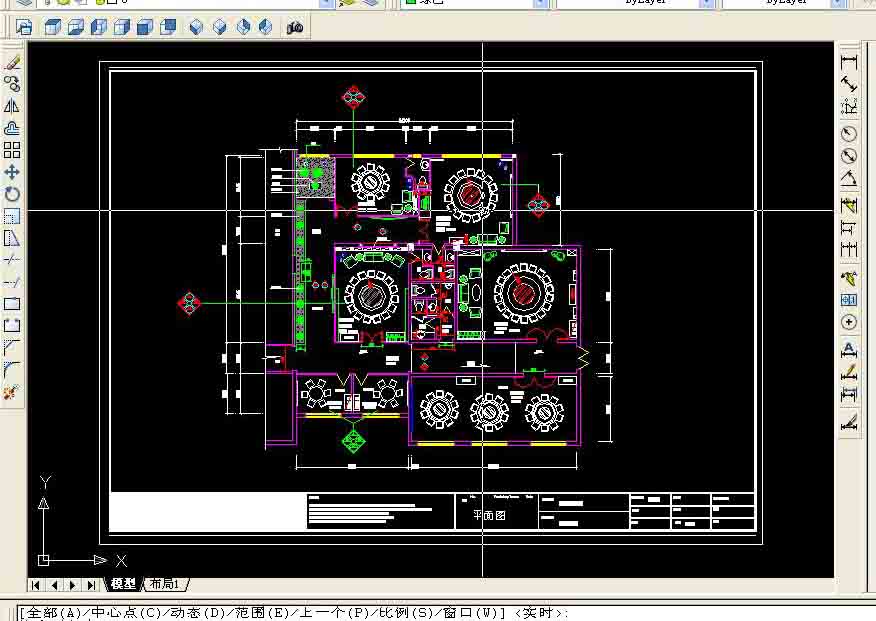Select the Move tool
The image size is (876, 621).
(x=12, y=172)
